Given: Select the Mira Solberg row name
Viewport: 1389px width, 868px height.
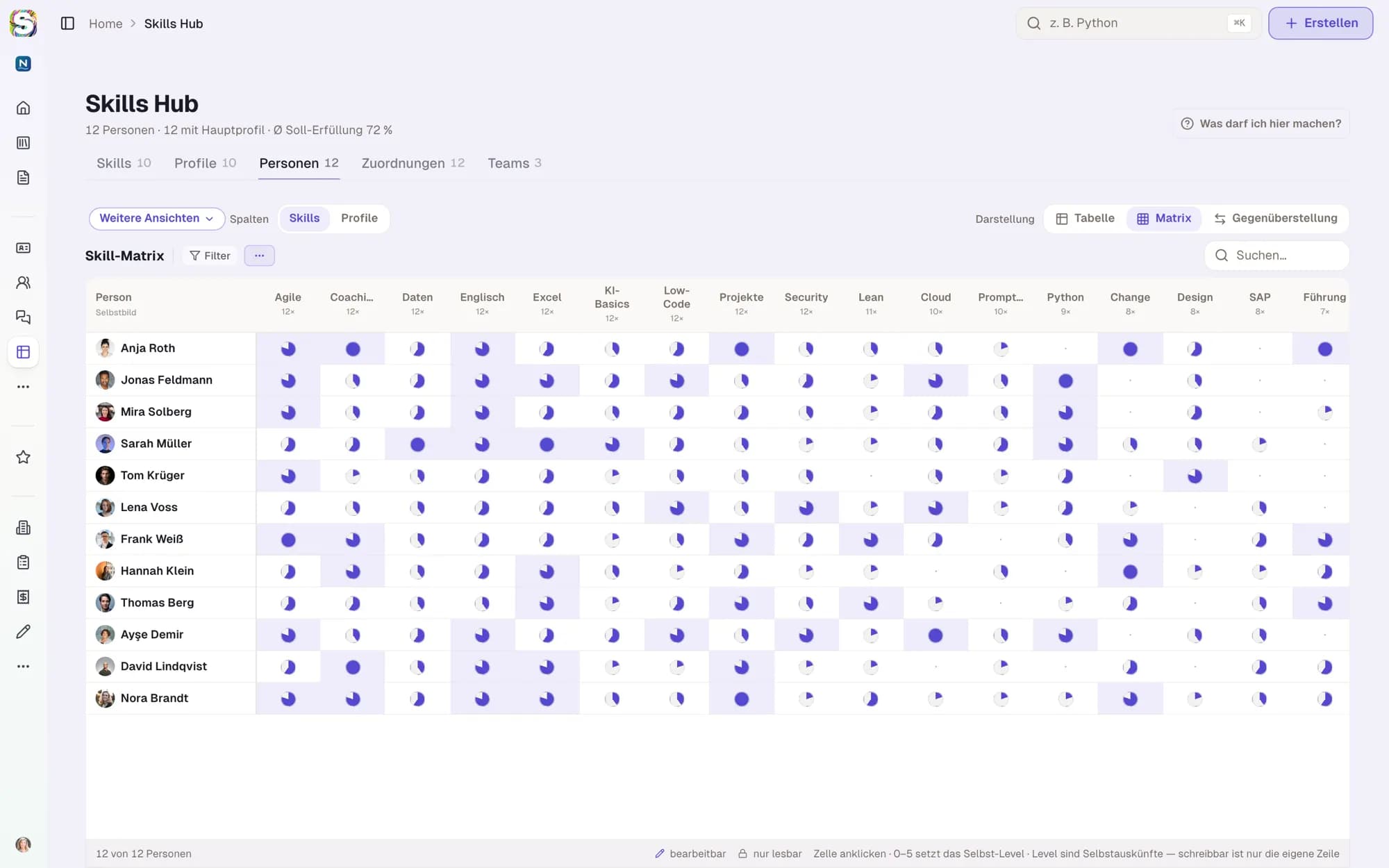Looking at the screenshot, I should tap(156, 412).
